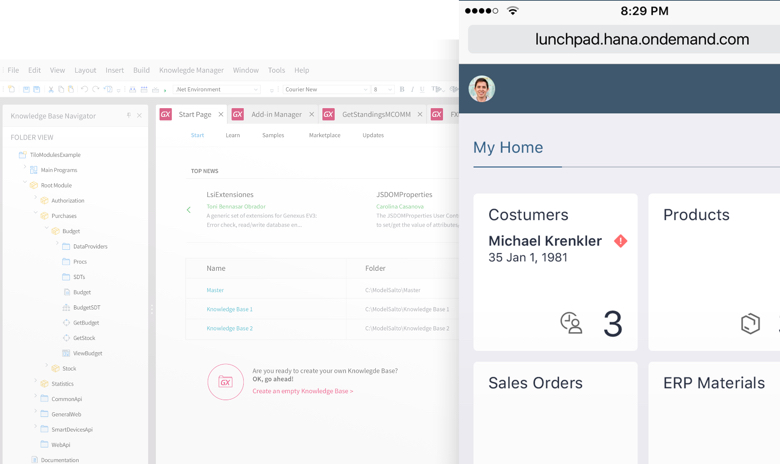Click the previous news green chevron

pyautogui.click(x=189, y=210)
